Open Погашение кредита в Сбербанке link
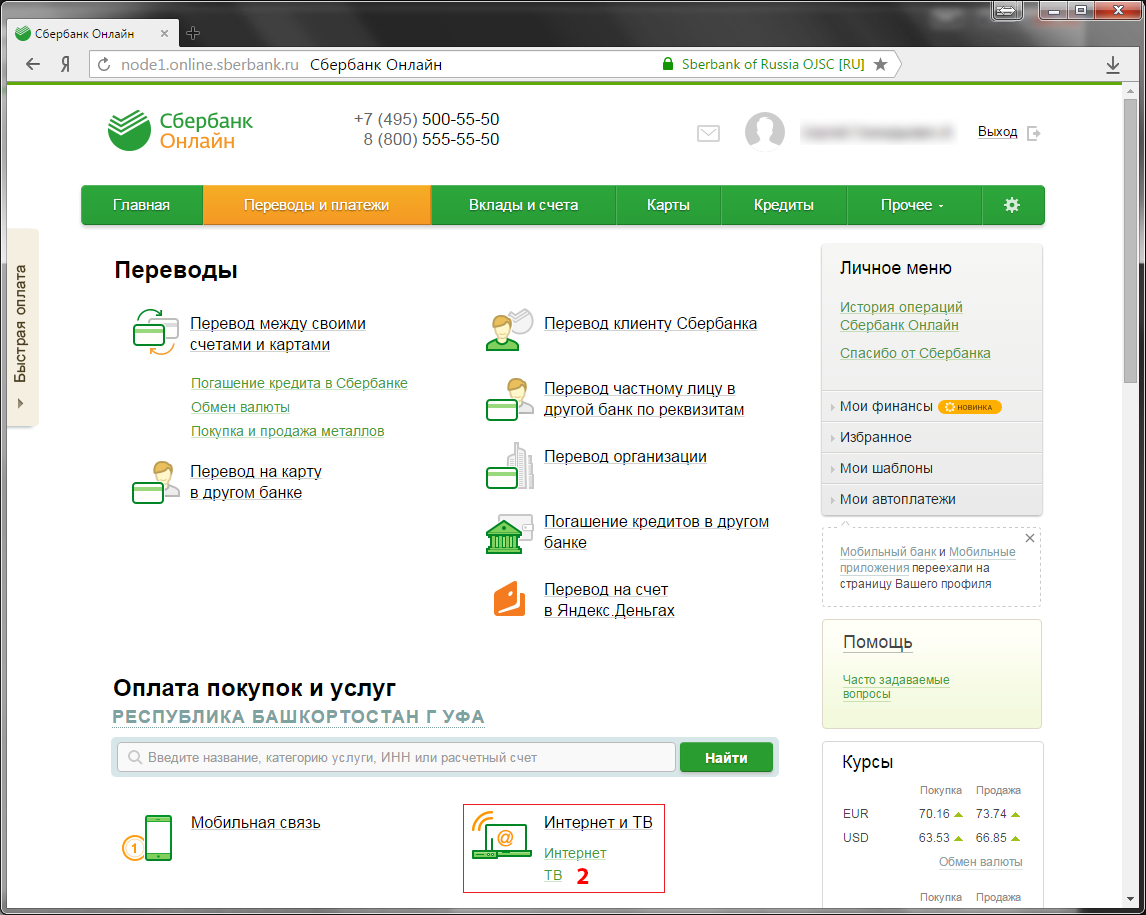 point(299,383)
